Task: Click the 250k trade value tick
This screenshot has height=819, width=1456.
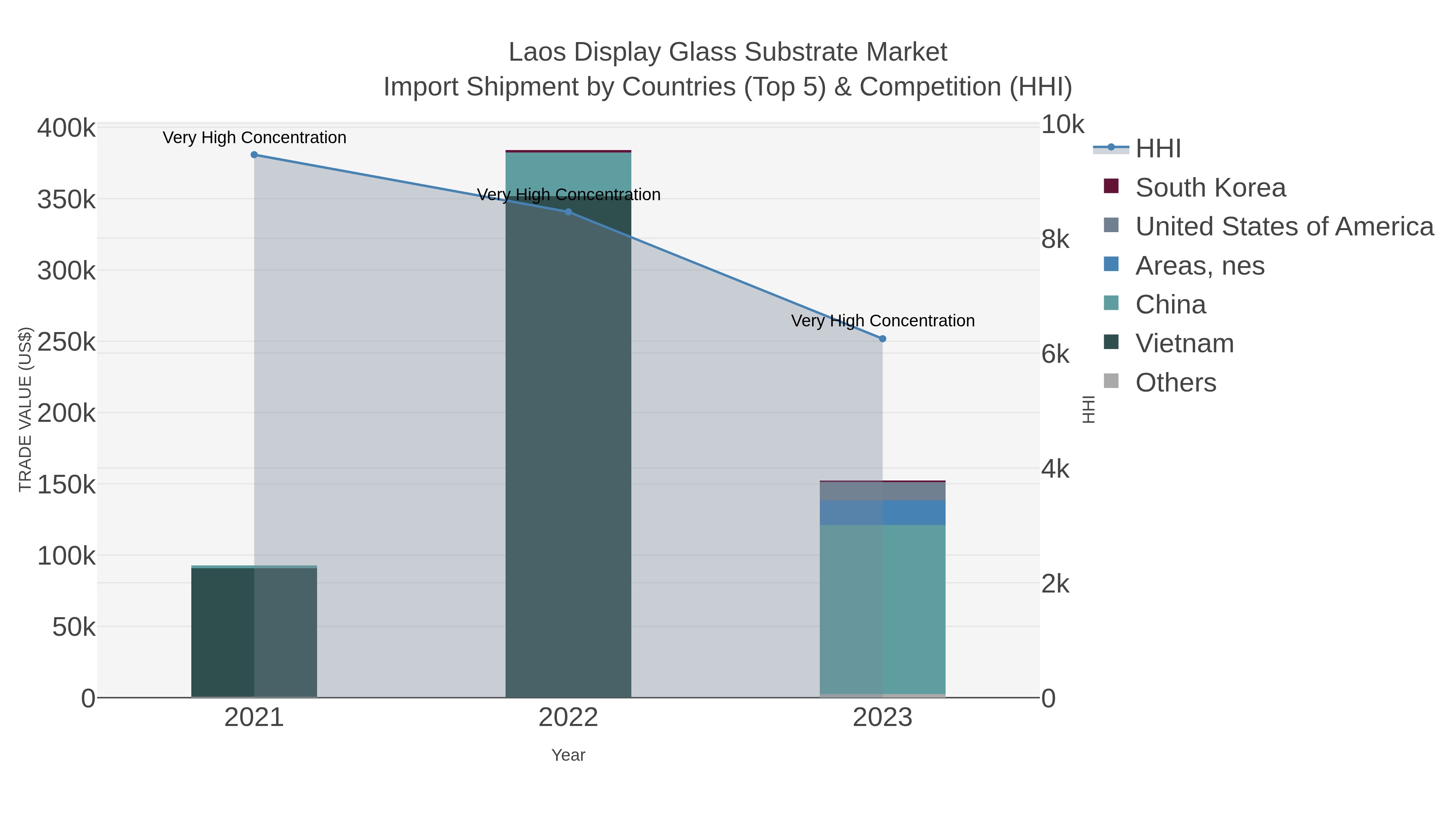Action: click(x=67, y=341)
